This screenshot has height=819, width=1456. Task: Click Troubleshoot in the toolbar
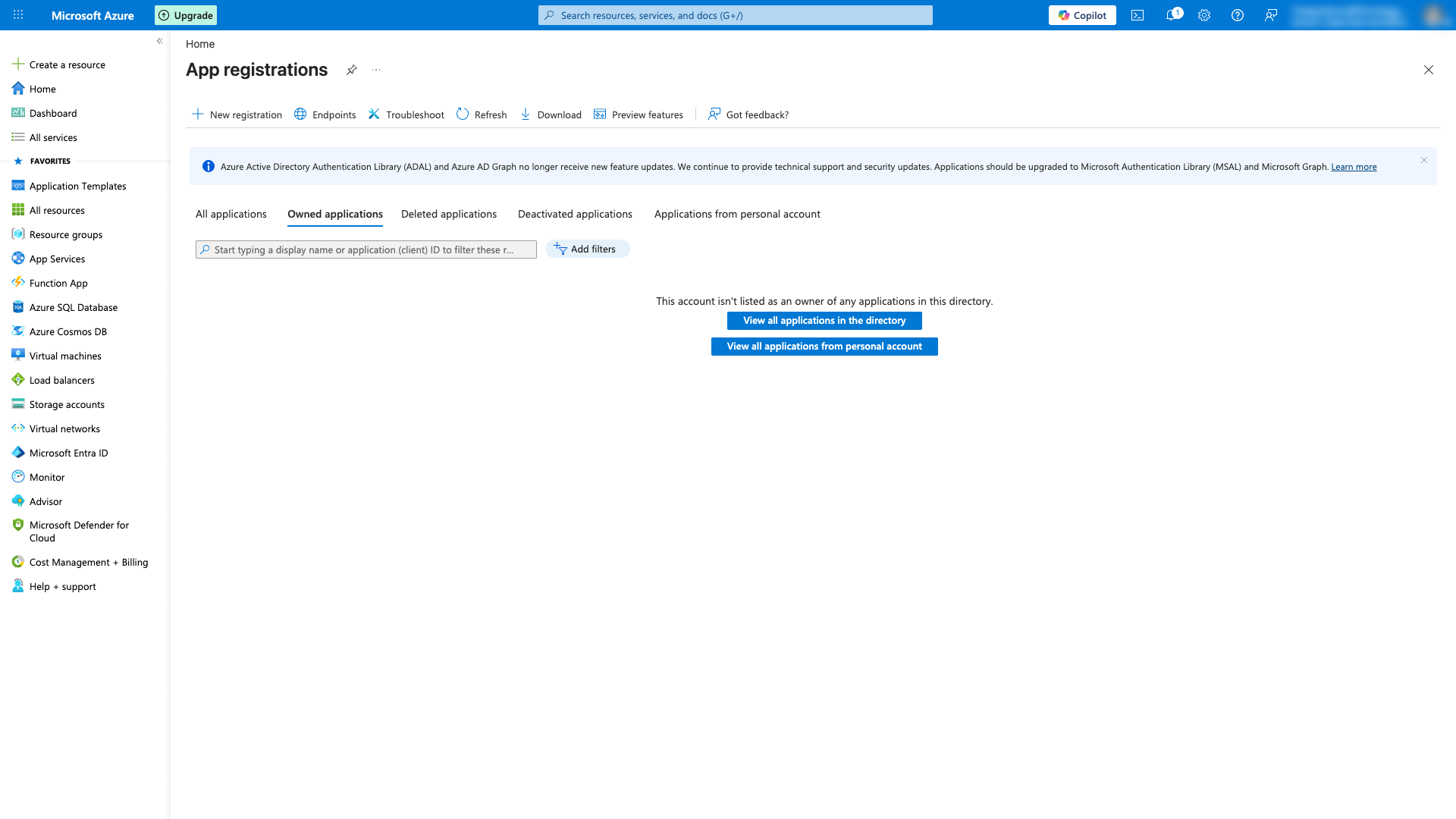point(406,115)
